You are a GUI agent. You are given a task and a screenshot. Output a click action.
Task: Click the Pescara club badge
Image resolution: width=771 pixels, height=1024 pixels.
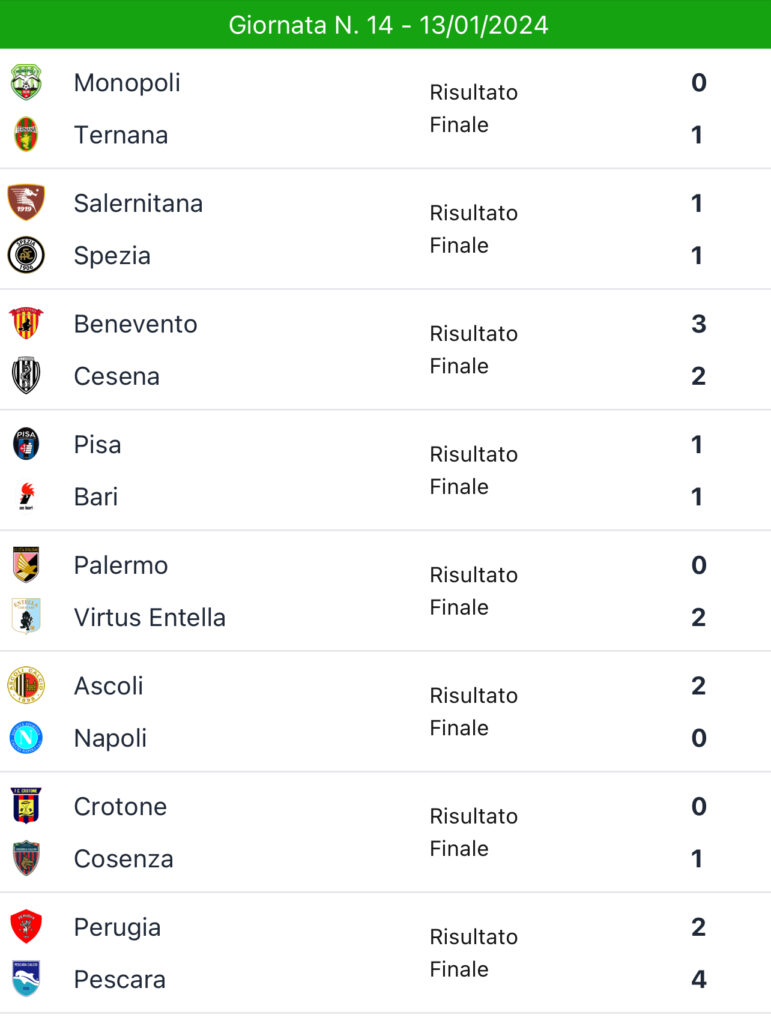26,979
